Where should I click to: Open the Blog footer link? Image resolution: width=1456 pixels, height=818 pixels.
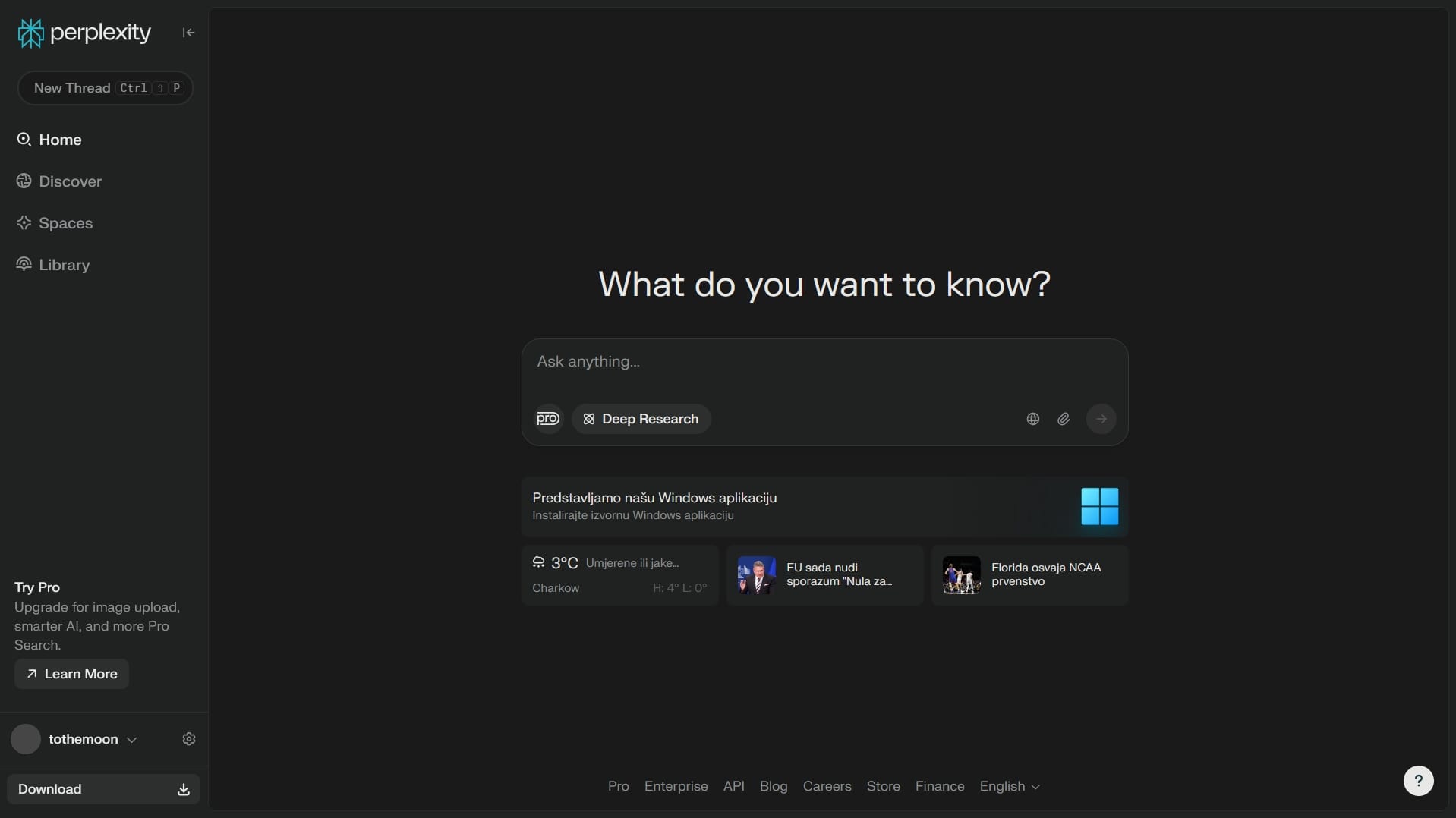click(774, 786)
